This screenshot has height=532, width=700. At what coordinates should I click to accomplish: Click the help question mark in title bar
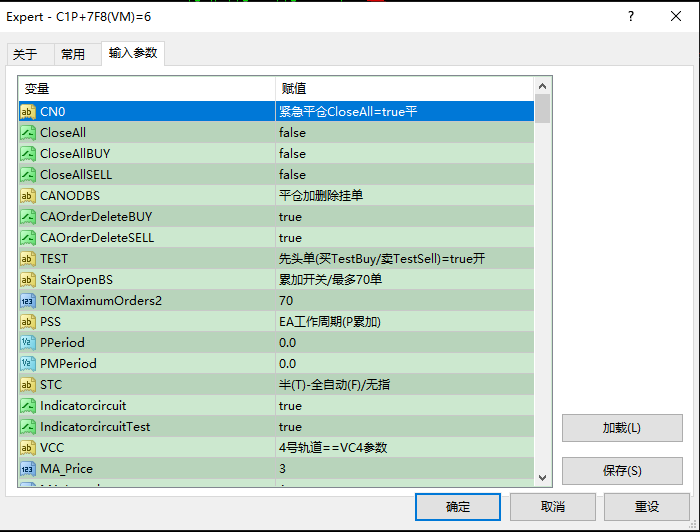(630, 17)
